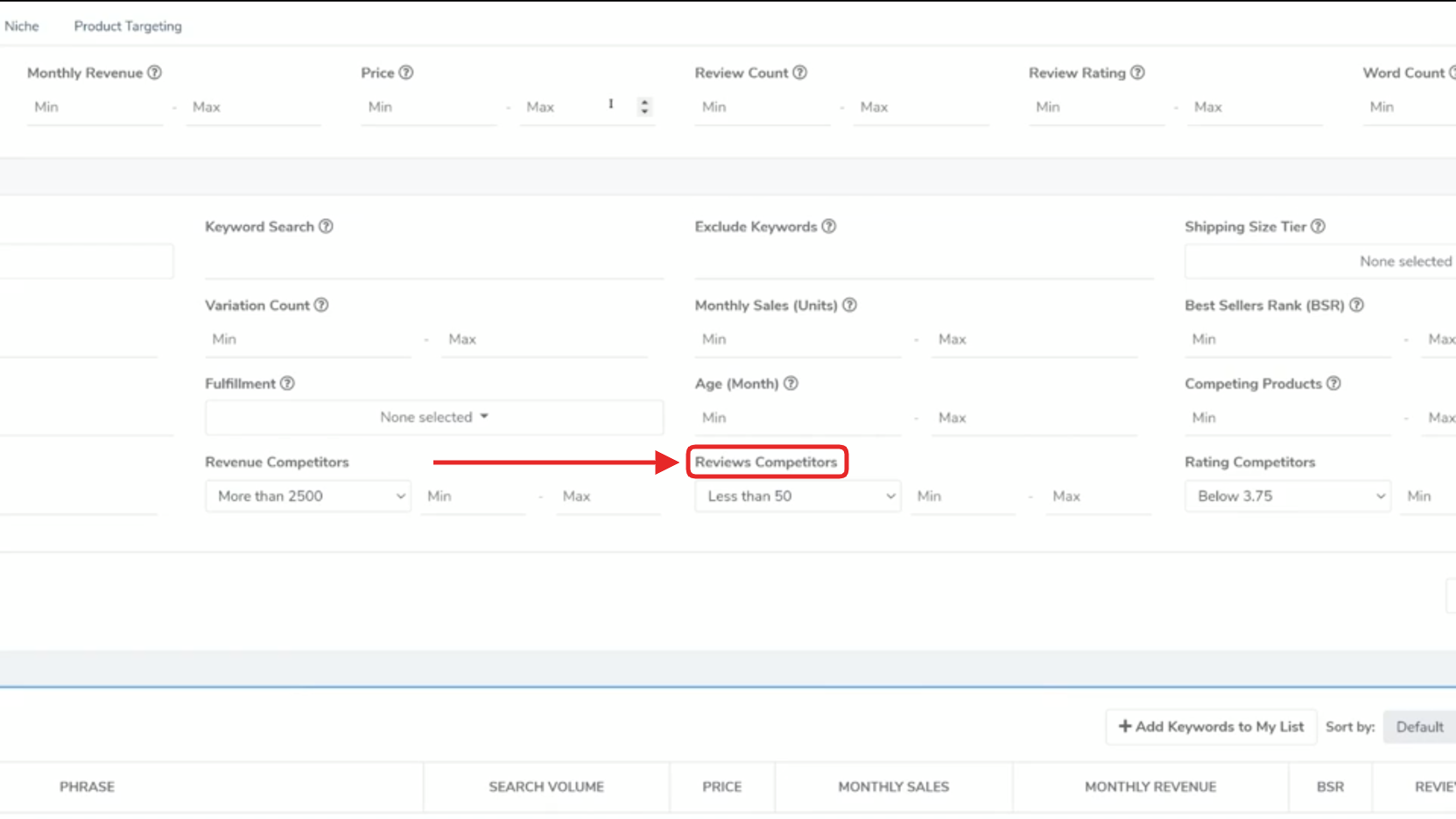
Task: Click Add Keywords to My List button
Action: (1211, 727)
